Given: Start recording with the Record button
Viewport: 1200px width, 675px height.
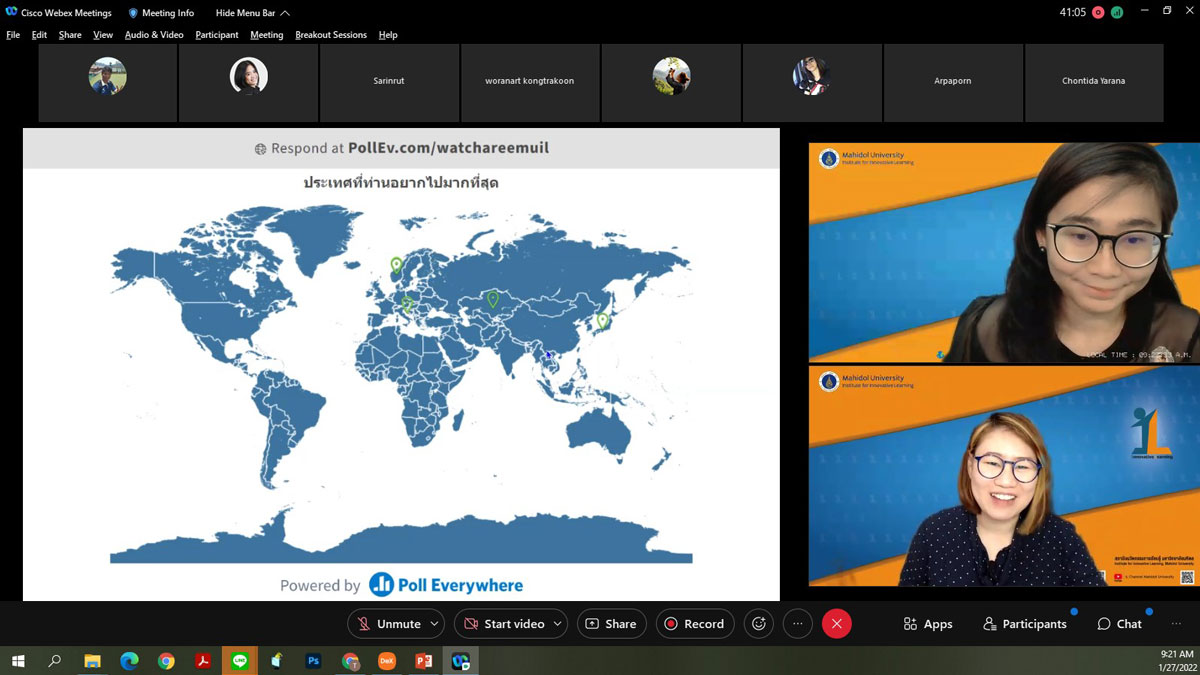Looking at the screenshot, I should 694,624.
